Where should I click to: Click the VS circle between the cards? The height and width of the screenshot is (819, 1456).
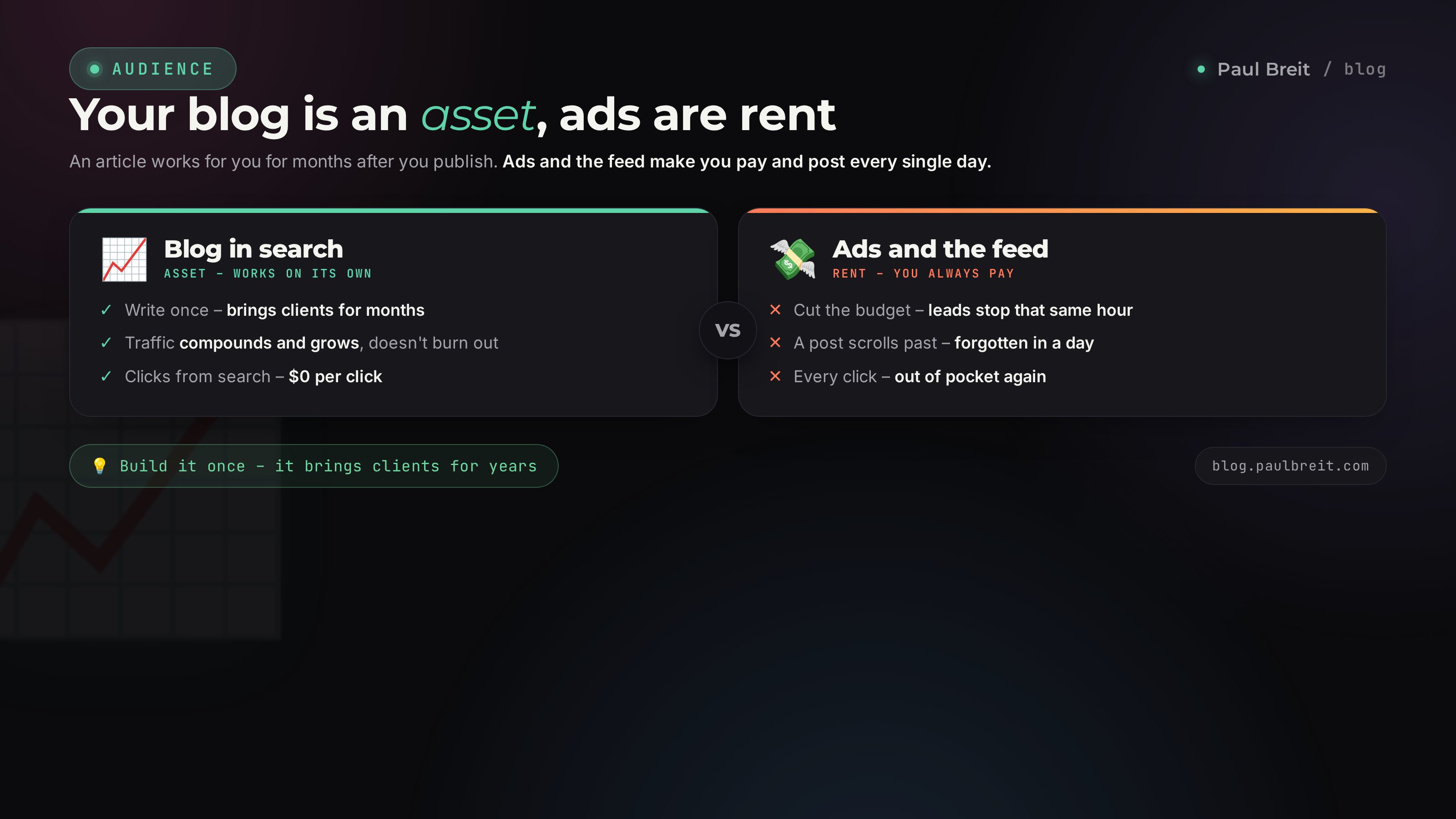point(728,330)
